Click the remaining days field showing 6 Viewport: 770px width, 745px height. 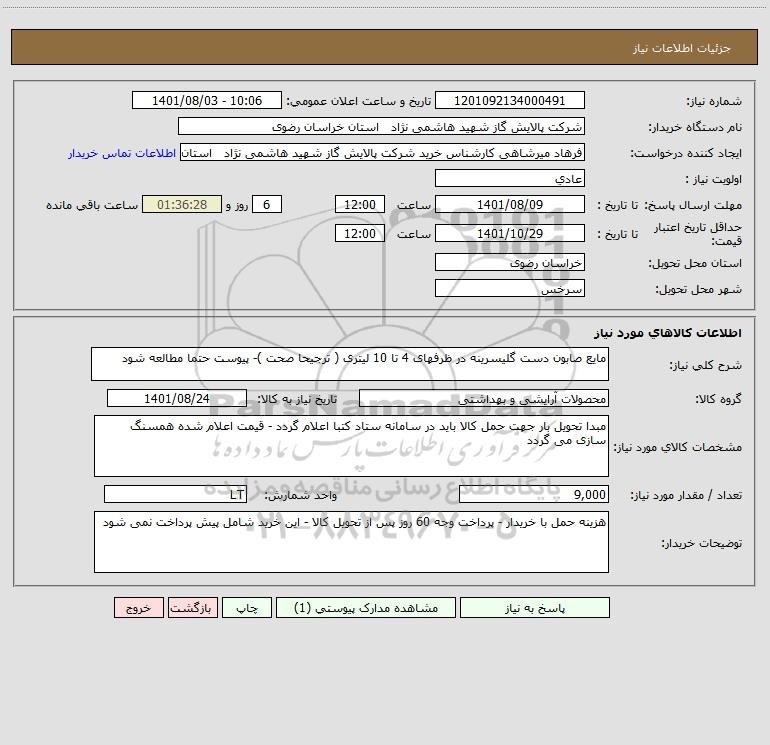click(267, 204)
